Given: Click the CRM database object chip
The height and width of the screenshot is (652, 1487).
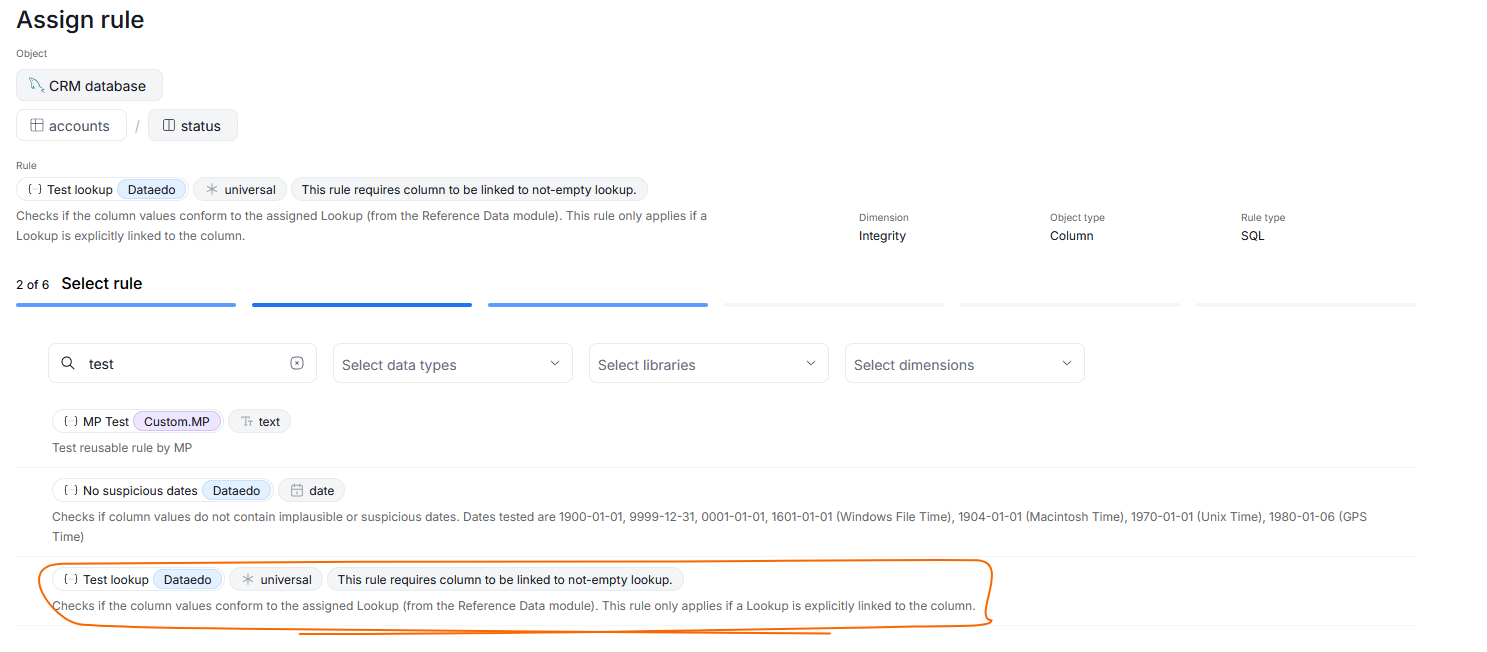Looking at the screenshot, I should click(89, 86).
